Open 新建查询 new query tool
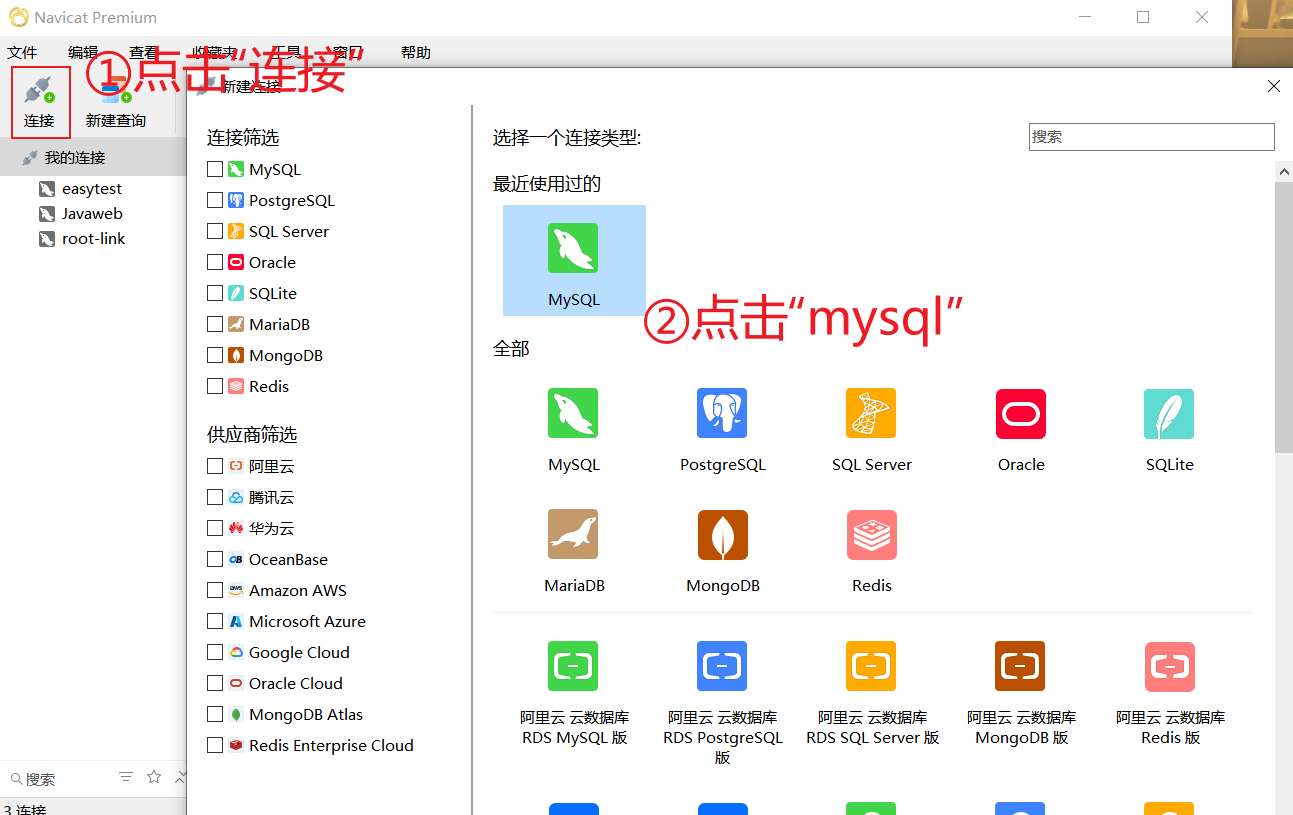 point(116,103)
